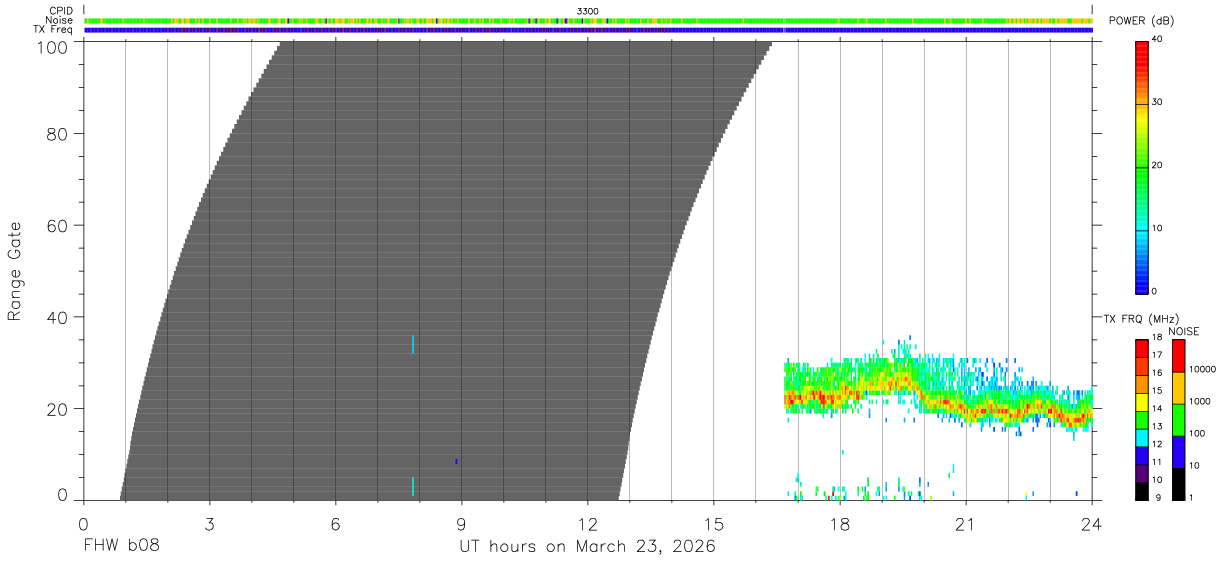Click the UT hours on March 23, 2026 title
Screen dimensions: 1228x567
(x=587, y=547)
